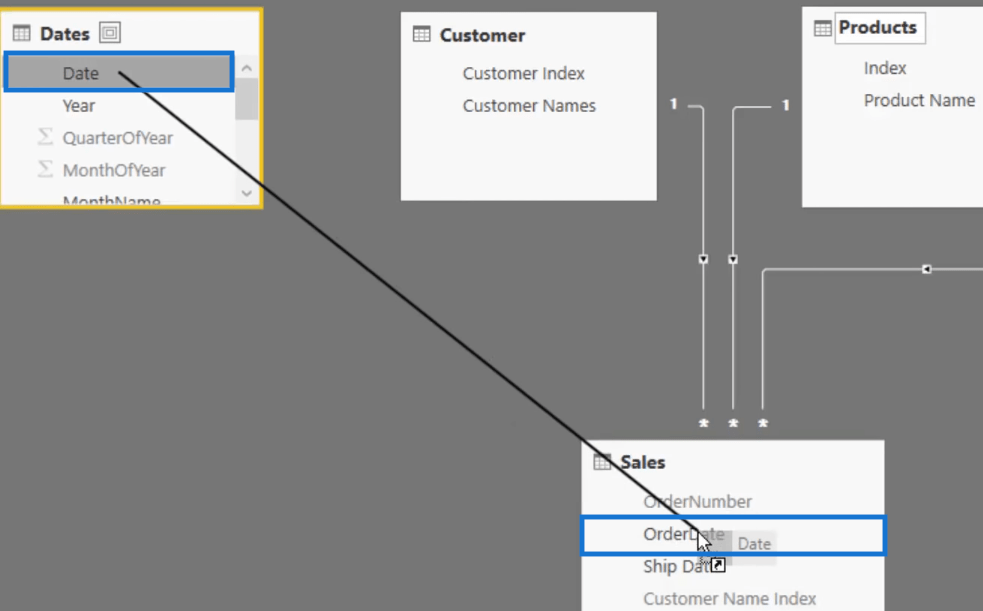
Task: Click the Products table title
Action: click(878, 28)
